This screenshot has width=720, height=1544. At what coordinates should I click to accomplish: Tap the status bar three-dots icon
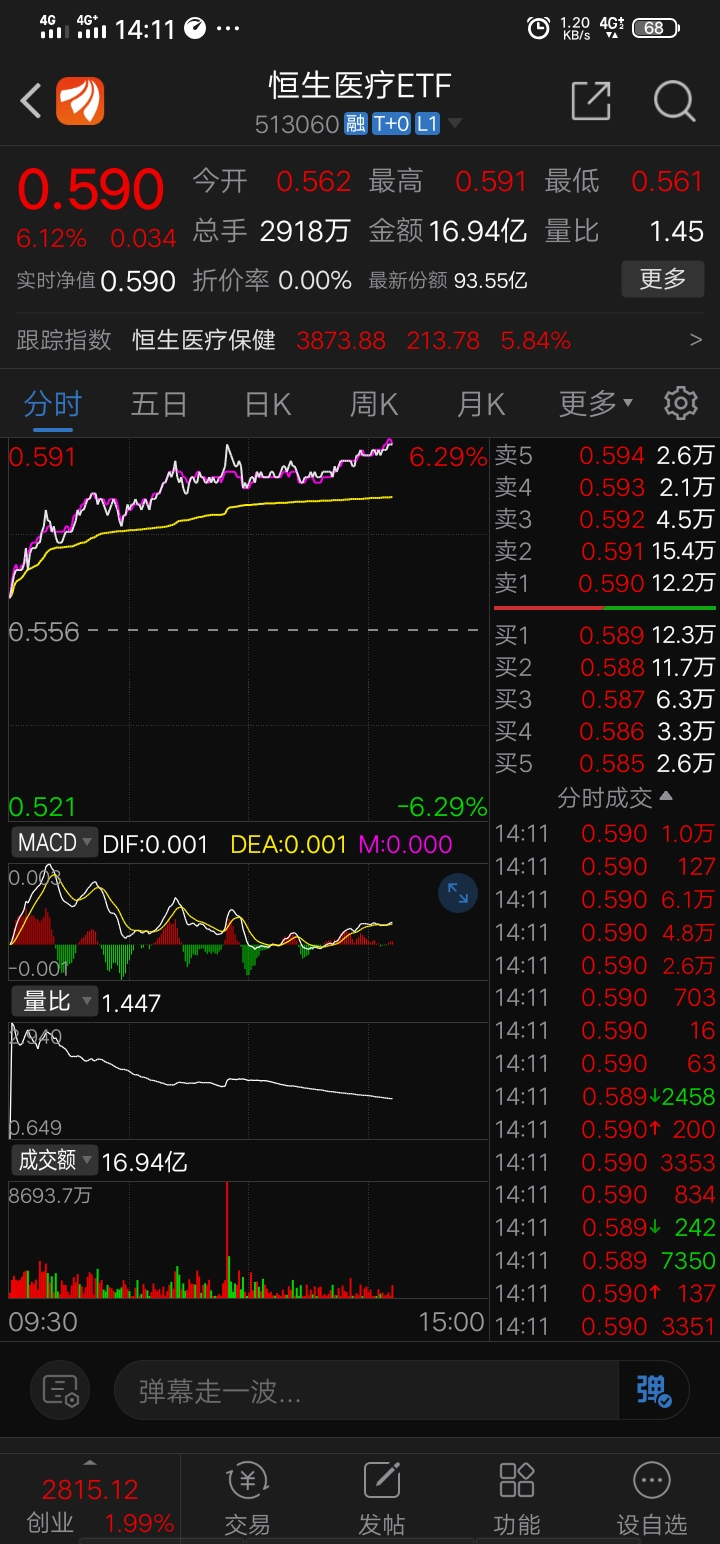click(x=228, y=29)
